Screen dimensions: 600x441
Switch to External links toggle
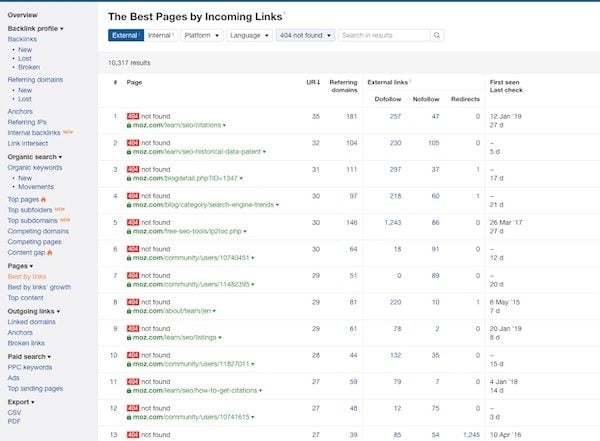tap(125, 35)
